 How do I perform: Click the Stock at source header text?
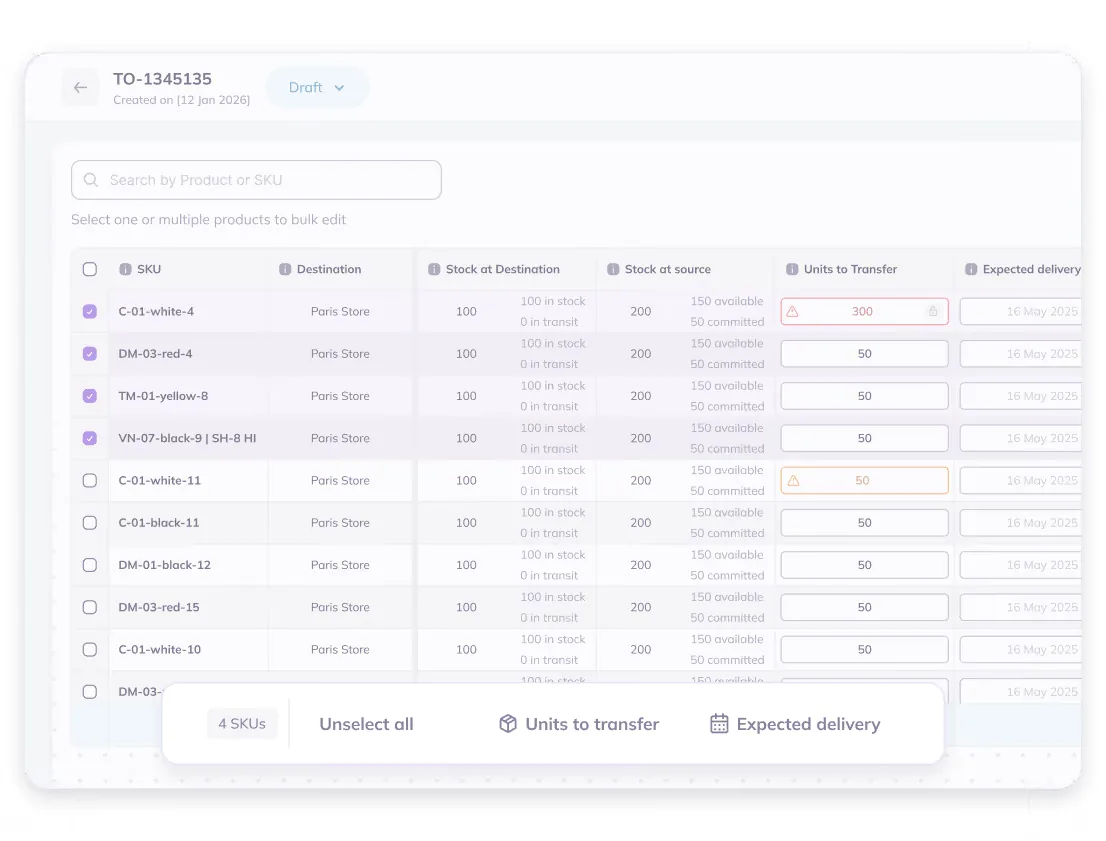click(x=667, y=270)
